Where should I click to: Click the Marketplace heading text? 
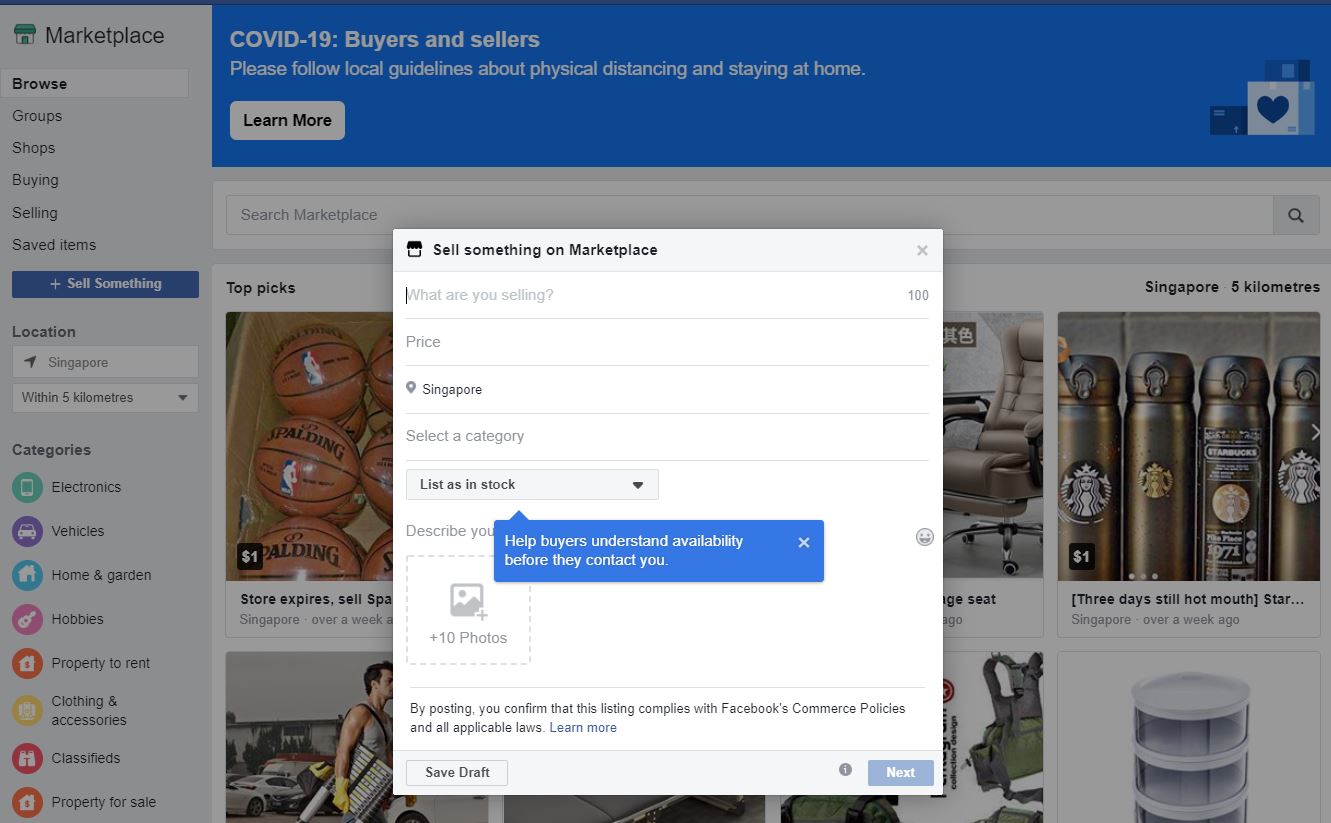point(104,36)
